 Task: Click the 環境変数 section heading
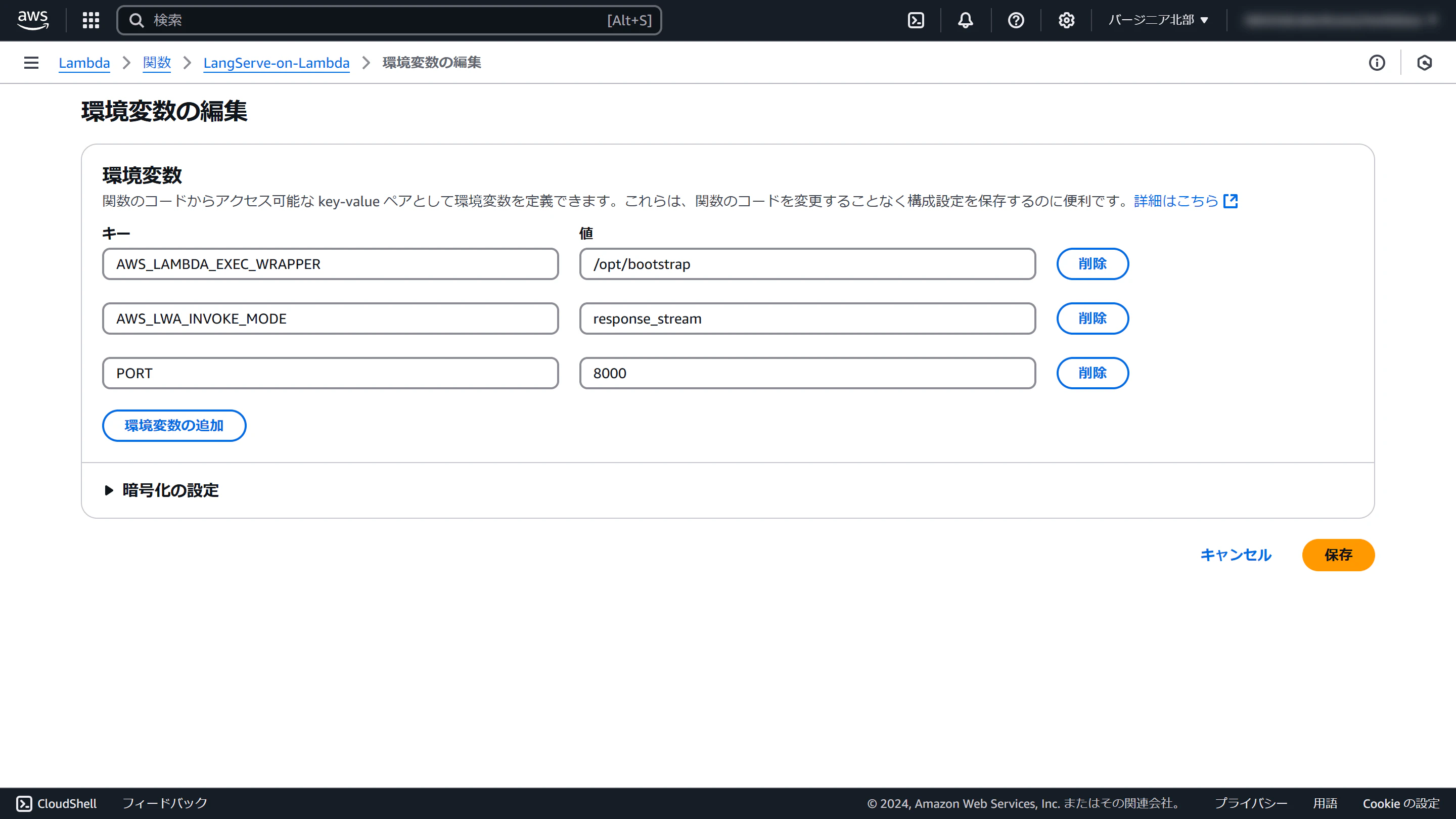(x=142, y=175)
